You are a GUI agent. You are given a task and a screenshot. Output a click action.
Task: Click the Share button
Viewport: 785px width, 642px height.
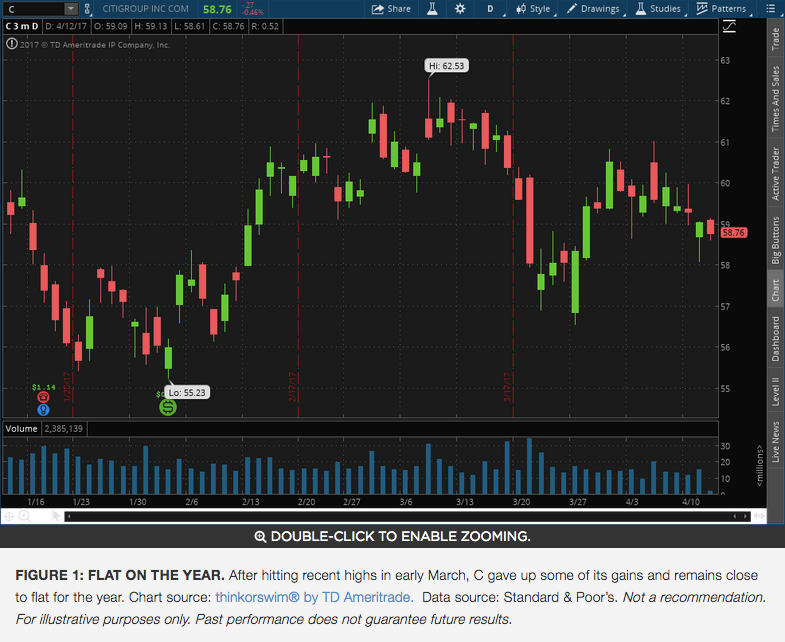pyautogui.click(x=391, y=9)
